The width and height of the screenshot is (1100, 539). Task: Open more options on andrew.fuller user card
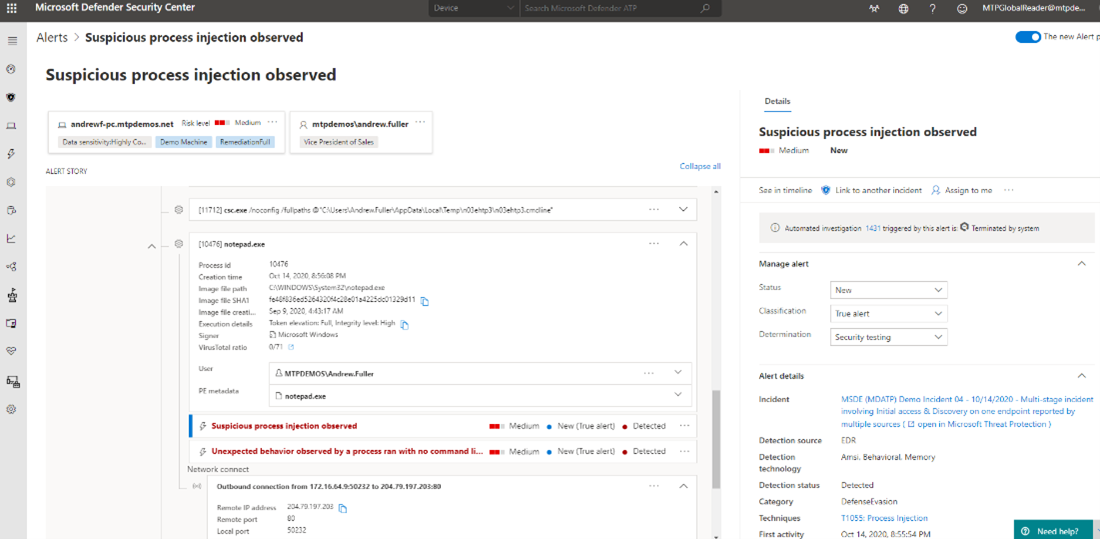coord(420,122)
